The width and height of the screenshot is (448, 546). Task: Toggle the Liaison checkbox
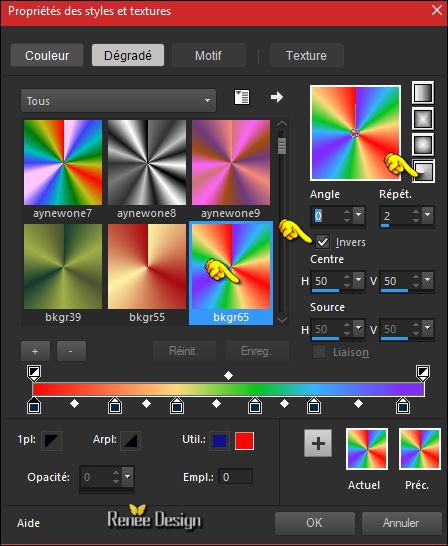(320, 352)
